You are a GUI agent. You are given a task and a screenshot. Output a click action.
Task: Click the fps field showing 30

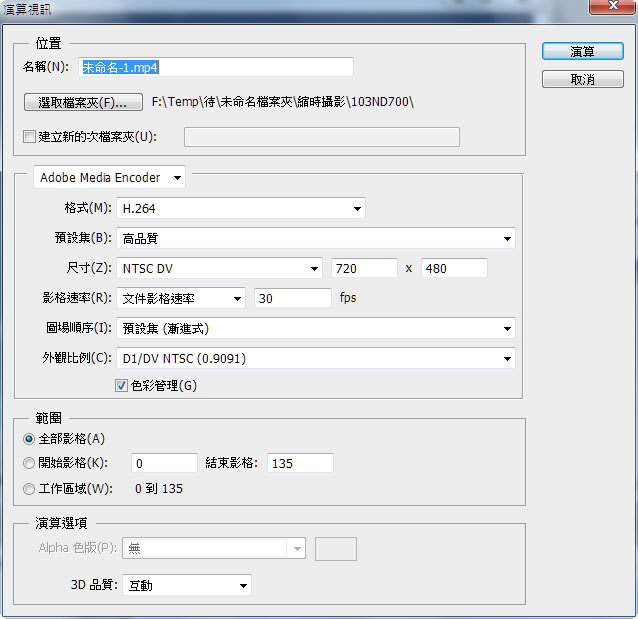(293, 298)
